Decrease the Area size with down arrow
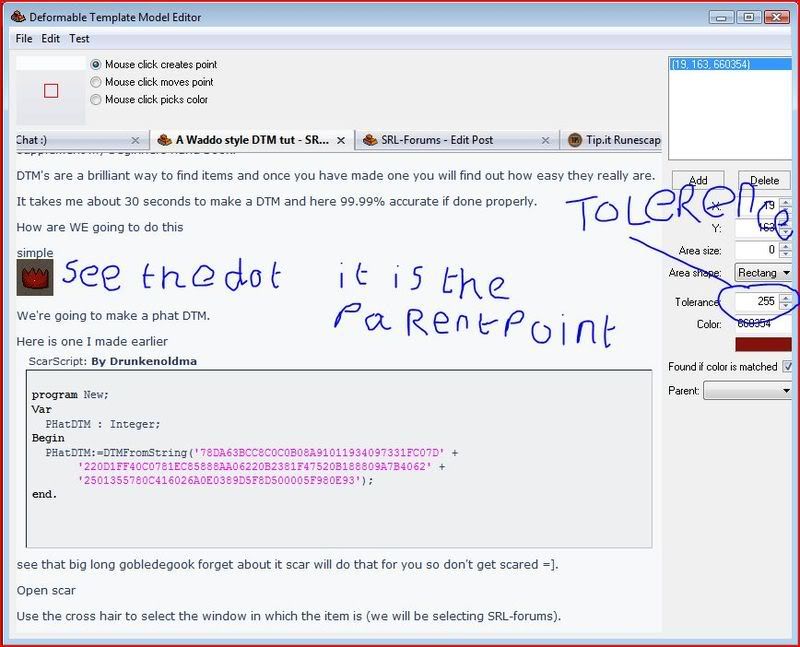Screen dimensions: 800x647 pos(785,254)
